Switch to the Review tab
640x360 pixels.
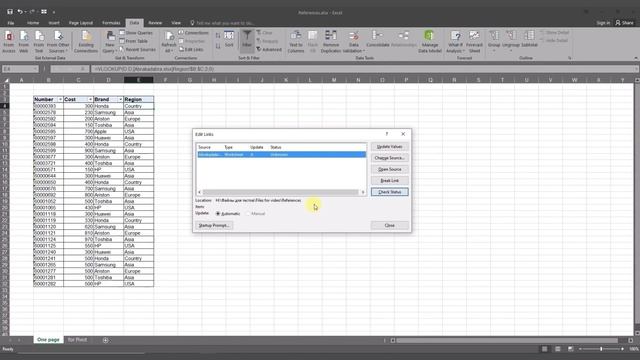[155, 23]
